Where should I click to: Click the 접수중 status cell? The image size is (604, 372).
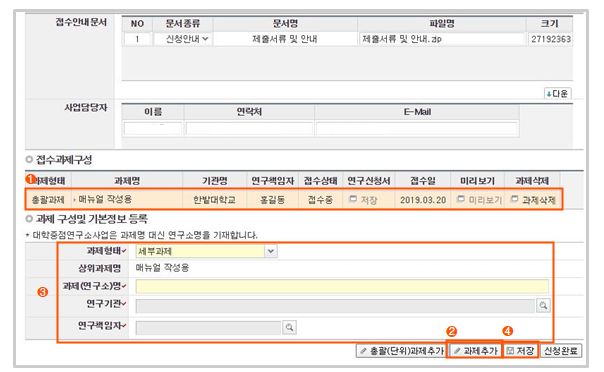[320, 200]
